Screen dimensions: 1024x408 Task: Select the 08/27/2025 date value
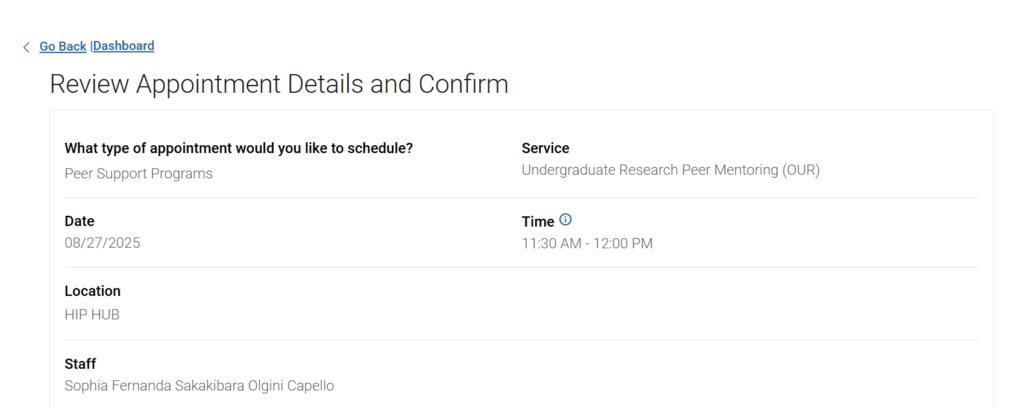tap(102, 243)
